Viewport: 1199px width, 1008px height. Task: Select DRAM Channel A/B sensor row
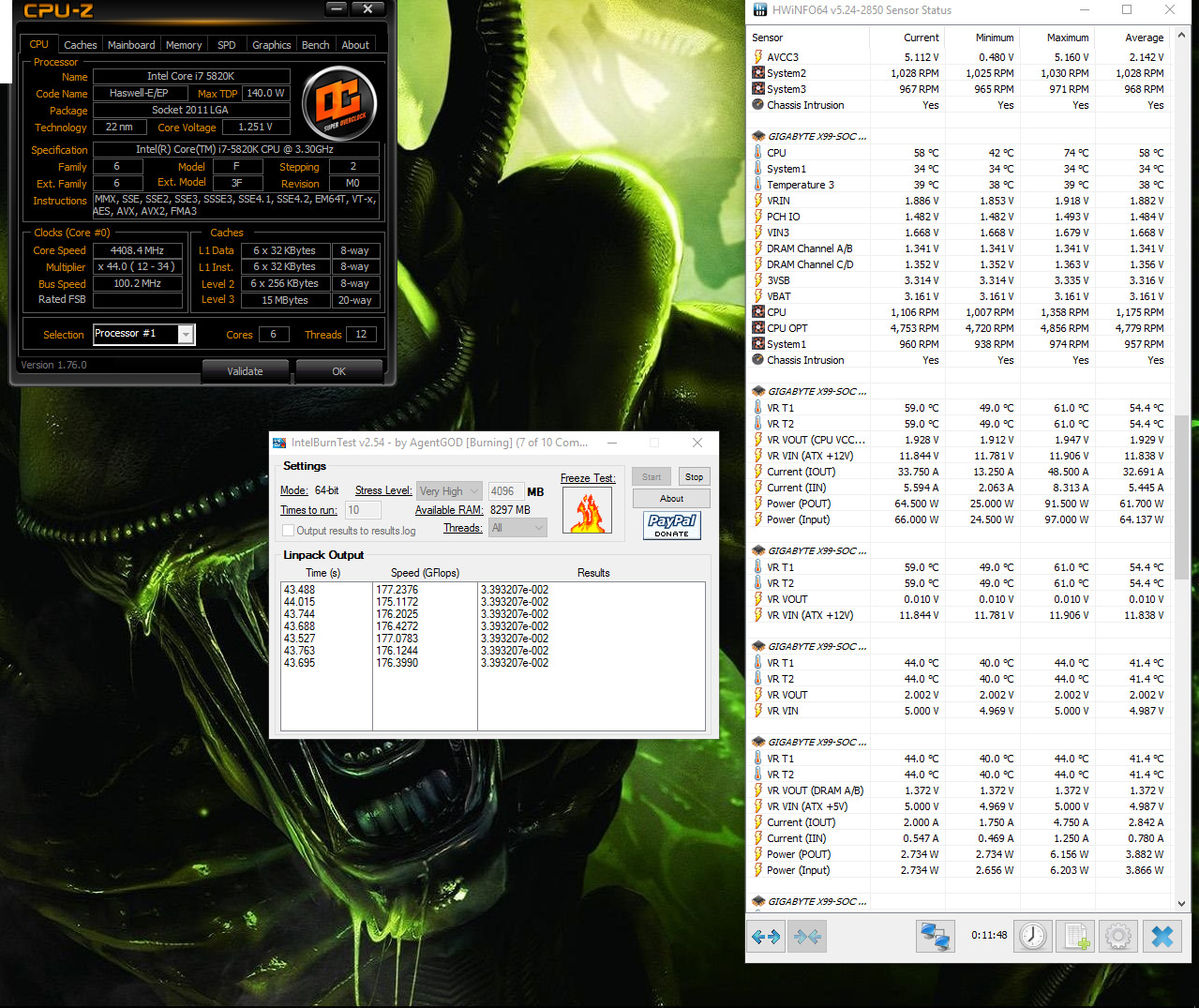point(959,248)
